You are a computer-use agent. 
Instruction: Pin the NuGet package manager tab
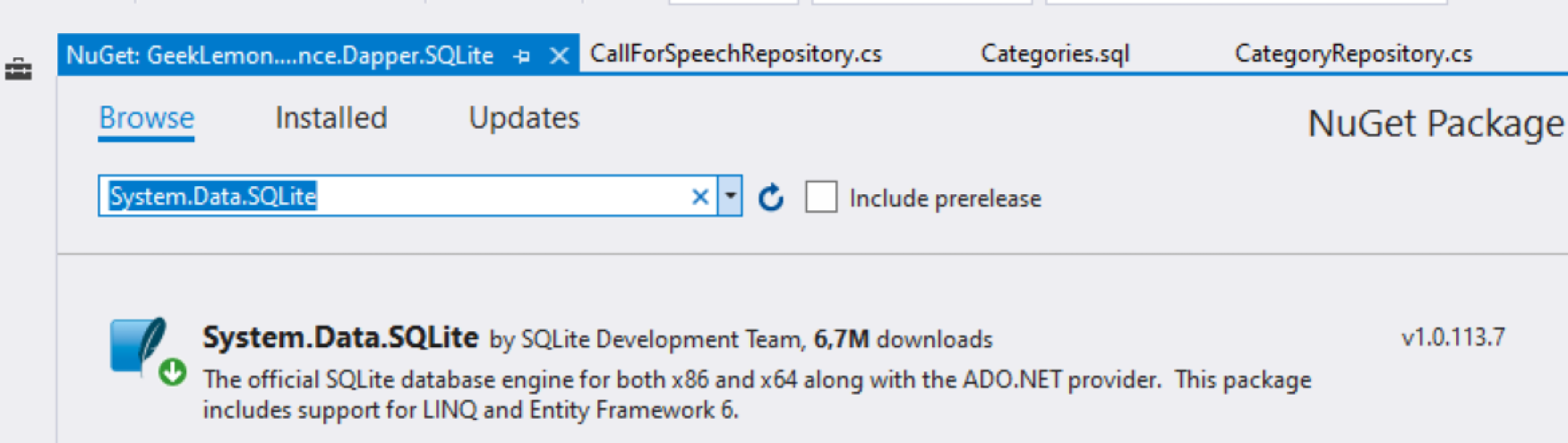pyautogui.click(x=522, y=56)
